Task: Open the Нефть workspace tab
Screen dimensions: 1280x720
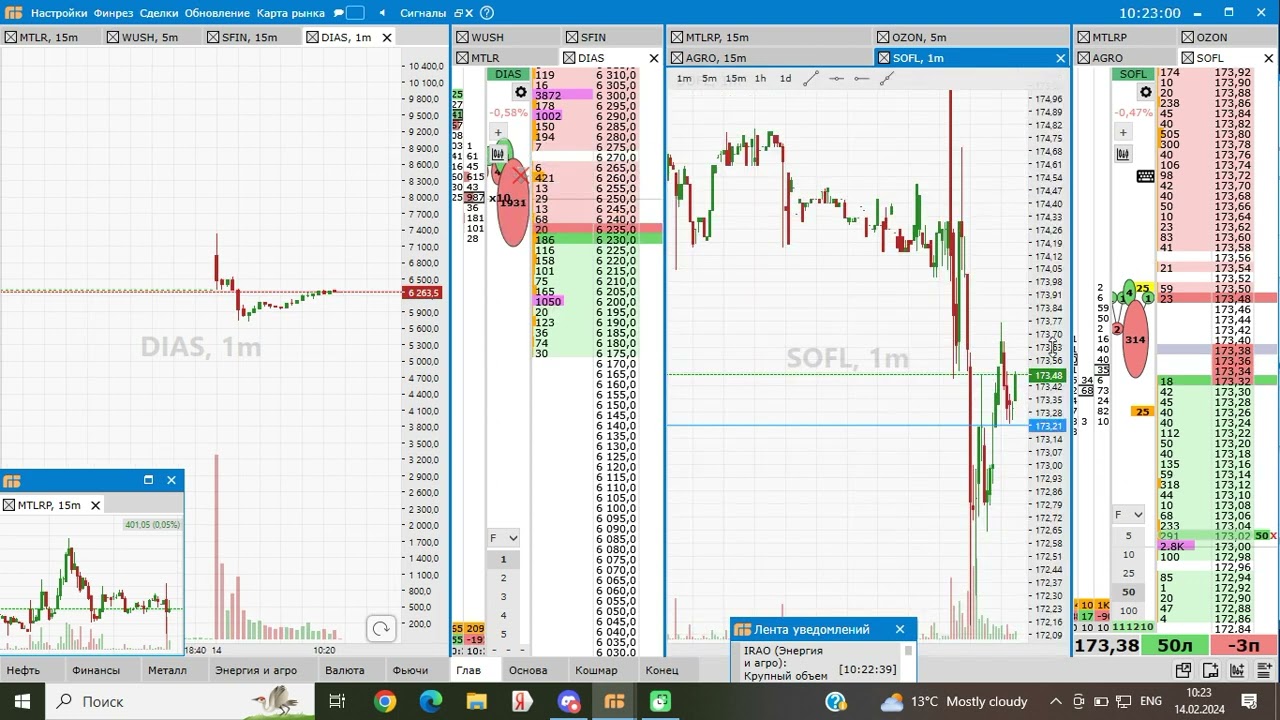Action: pyautogui.click(x=23, y=670)
